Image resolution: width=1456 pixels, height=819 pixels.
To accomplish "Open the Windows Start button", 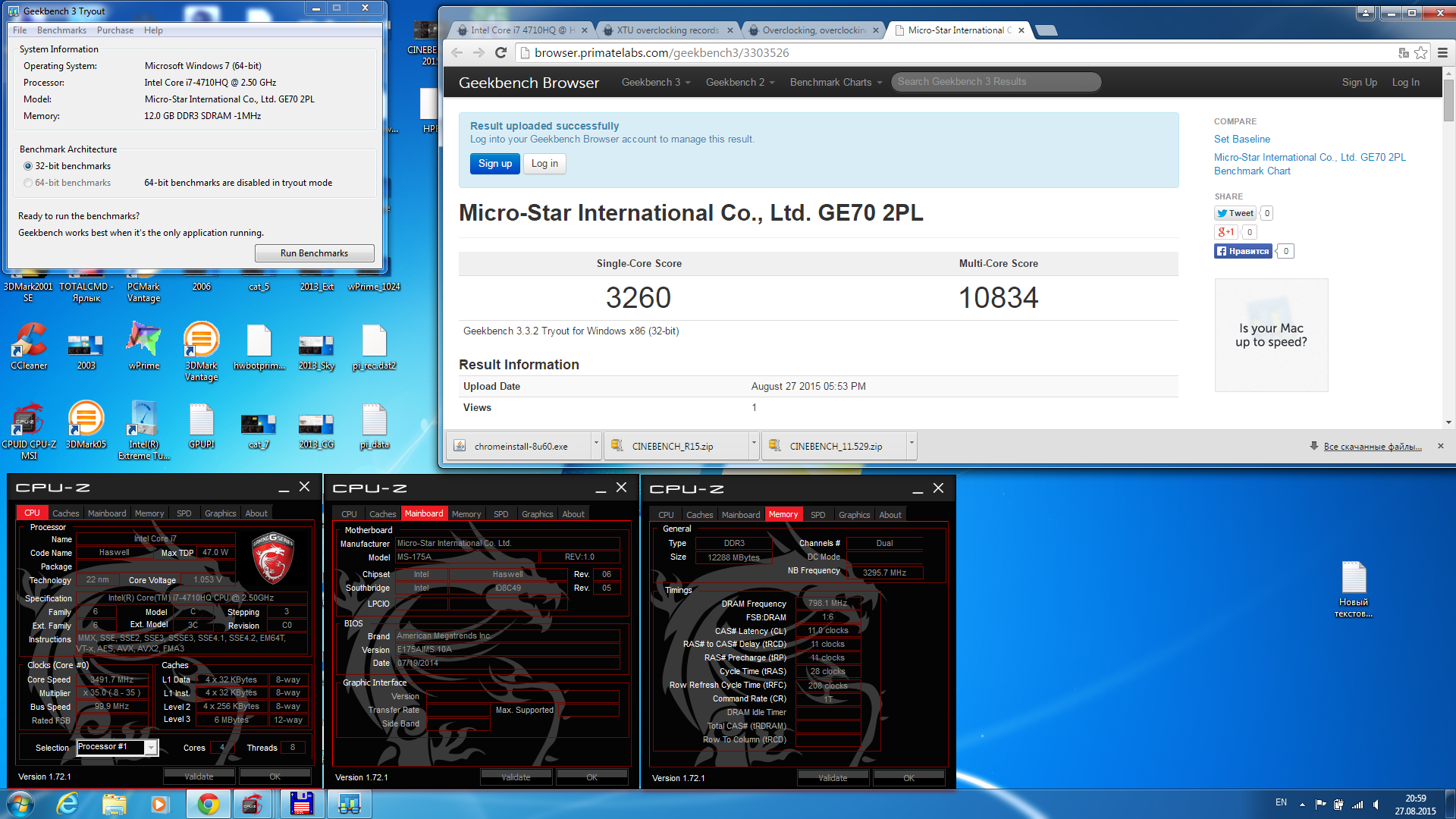I will click(20, 805).
